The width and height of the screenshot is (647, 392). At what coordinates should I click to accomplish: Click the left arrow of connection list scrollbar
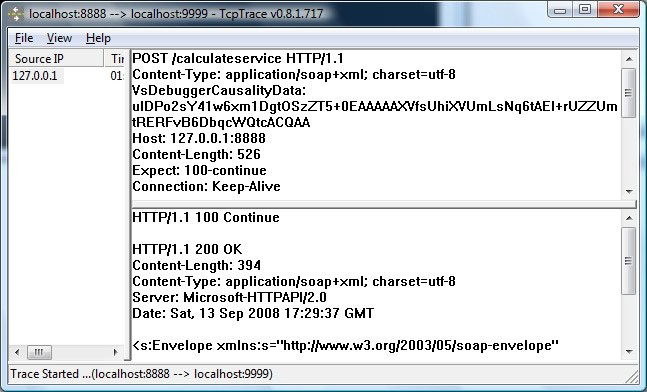click(x=17, y=352)
